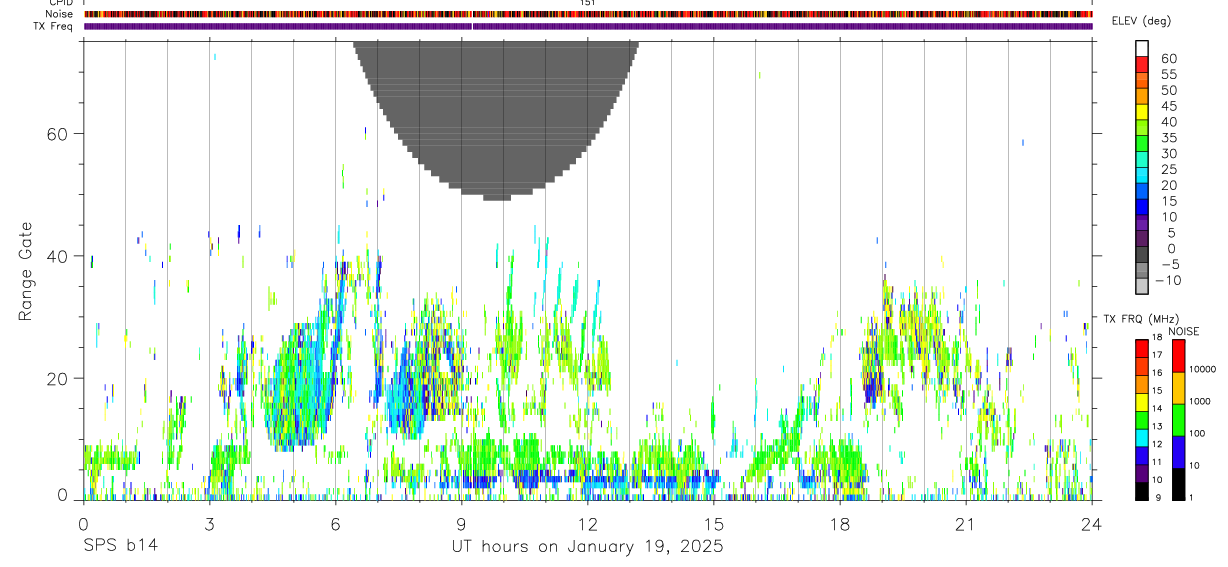The width and height of the screenshot is (1228, 567).
Task: Click the NOISE legend value 1000
Action: click(1201, 401)
